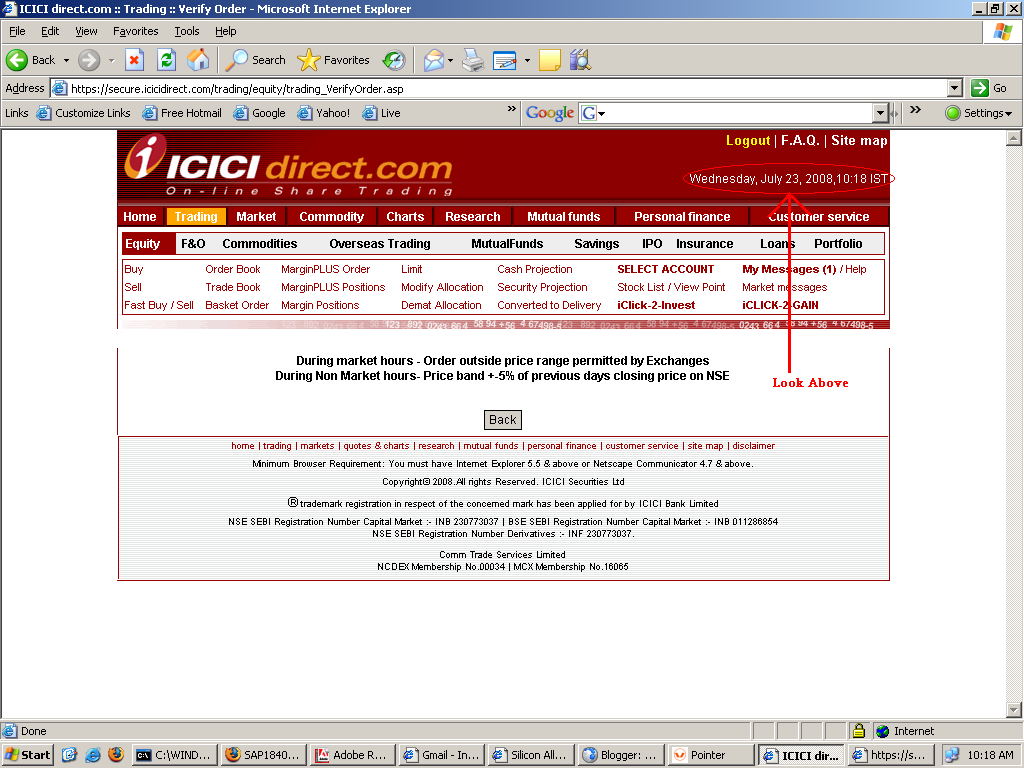Screen dimensions: 1024x768
Task: Open the Mail button dropdown arrow
Action: pos(451,60)
